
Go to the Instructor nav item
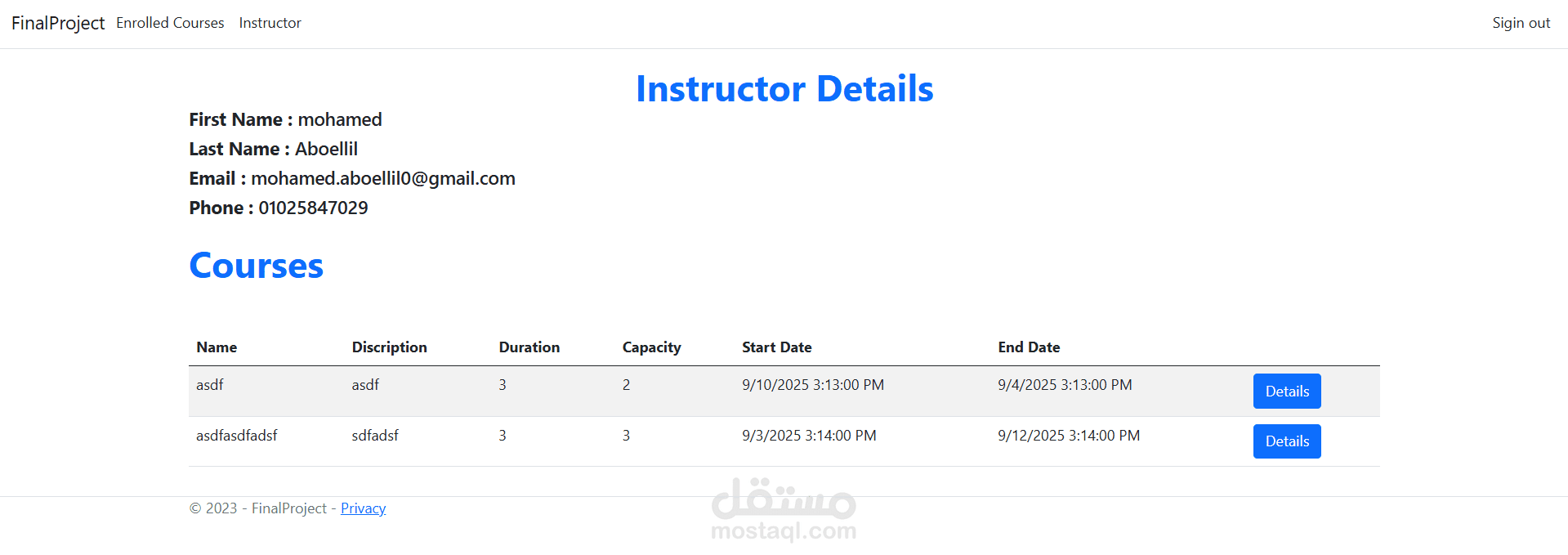click(270, 23)
